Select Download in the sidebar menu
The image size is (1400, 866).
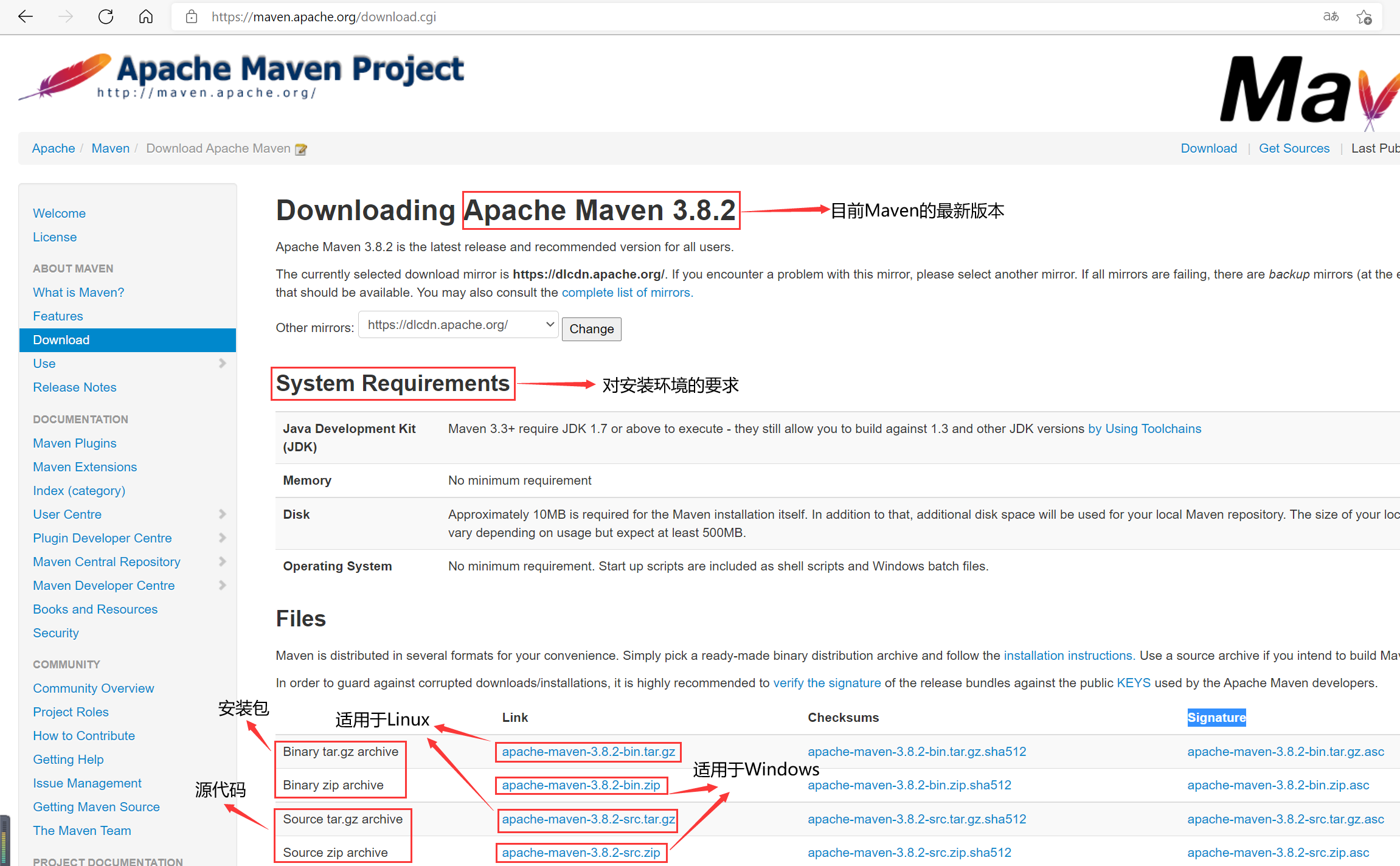[61, 340]
